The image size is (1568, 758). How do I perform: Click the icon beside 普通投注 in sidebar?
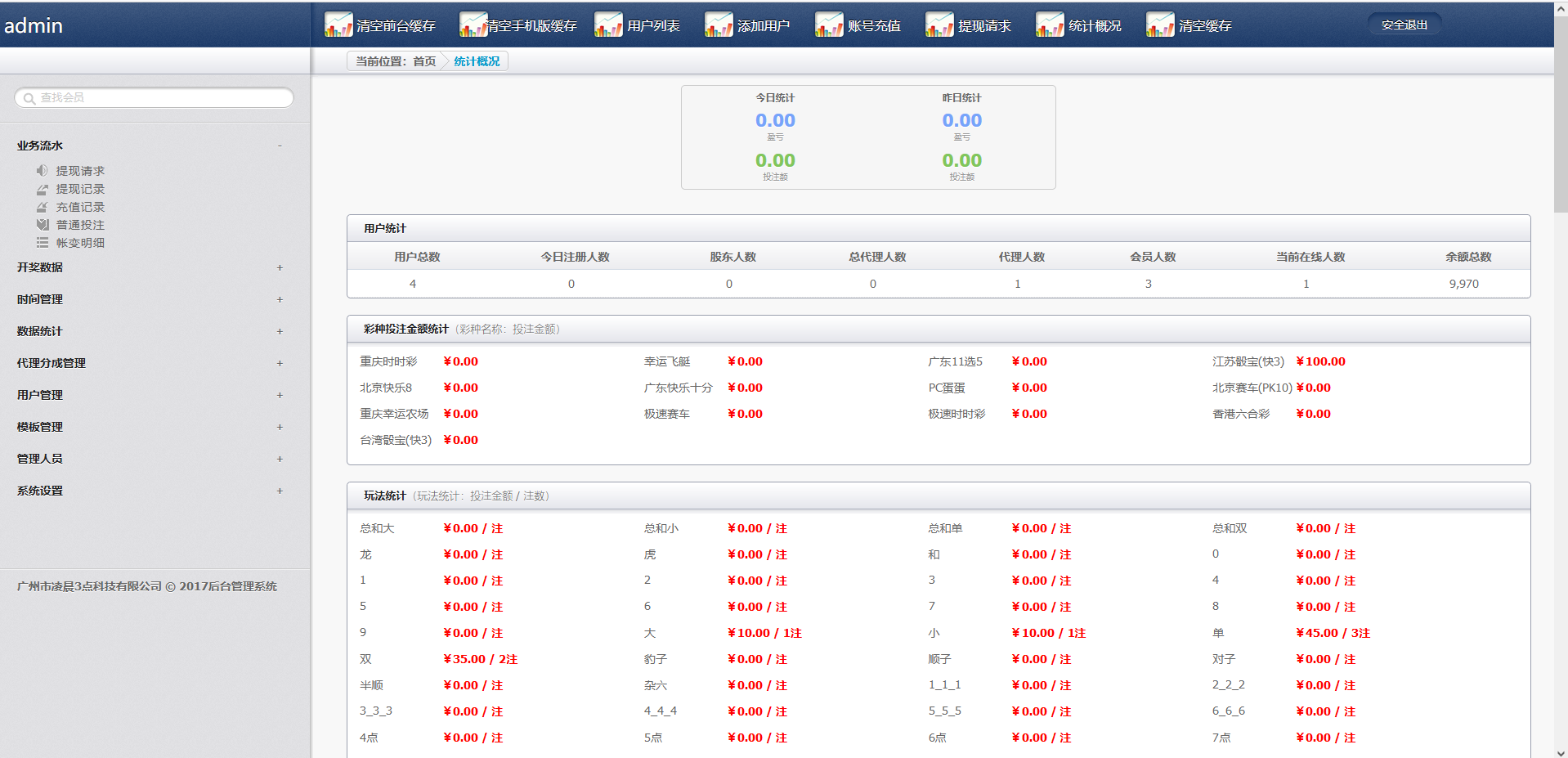[x=43, y=225]
